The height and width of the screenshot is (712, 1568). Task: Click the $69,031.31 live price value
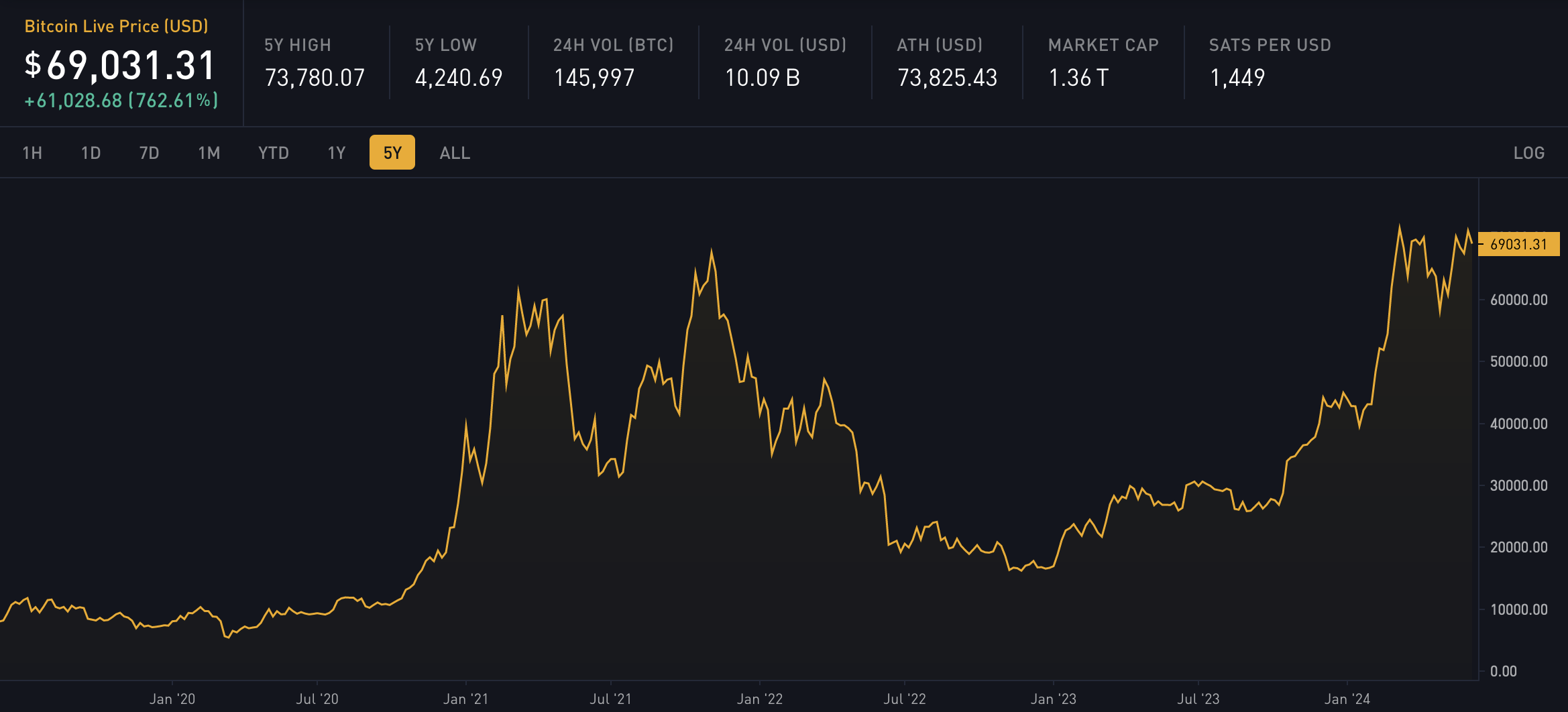(120, 66)
